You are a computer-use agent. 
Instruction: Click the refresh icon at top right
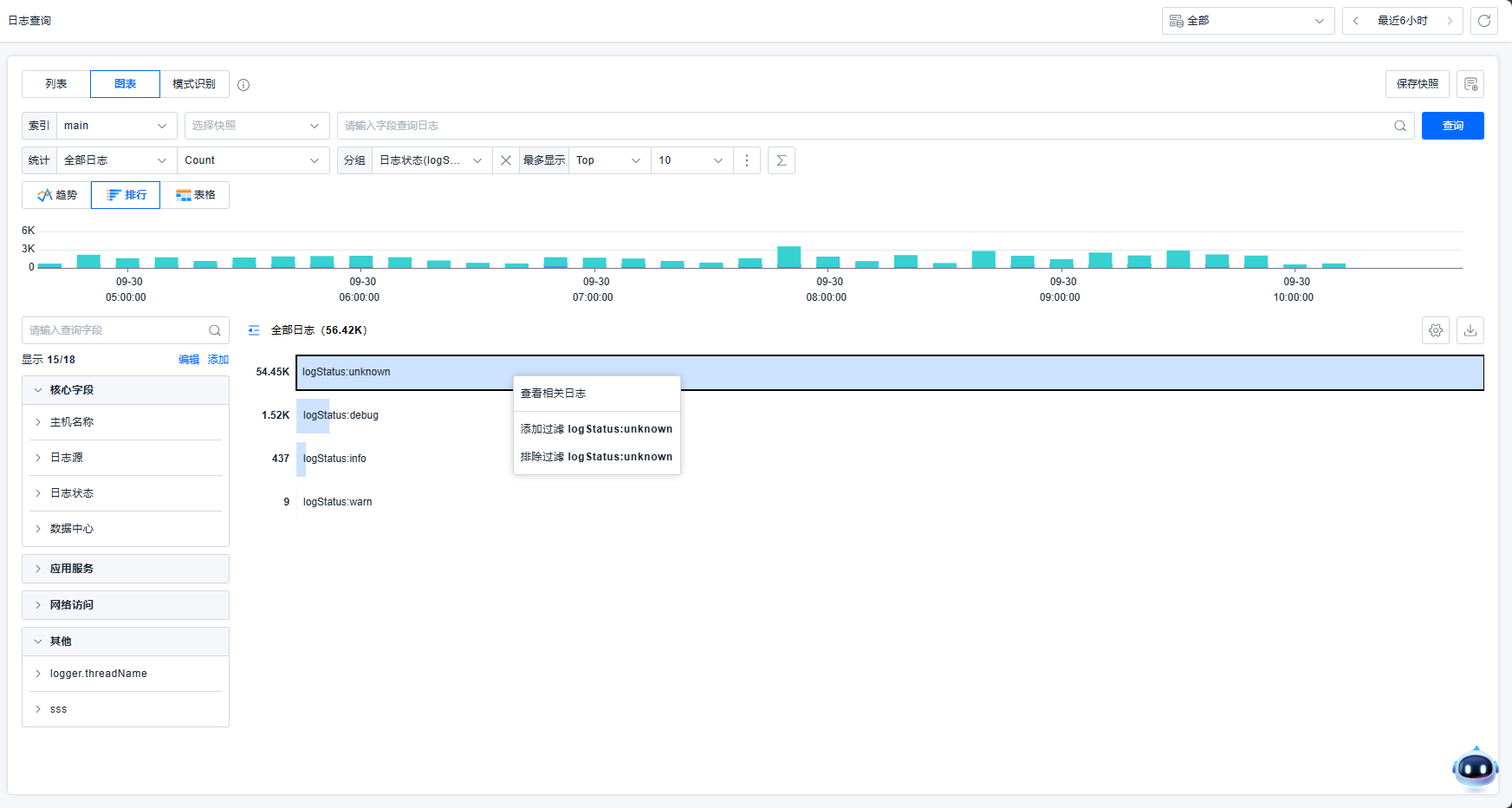tap(1483, 21)
